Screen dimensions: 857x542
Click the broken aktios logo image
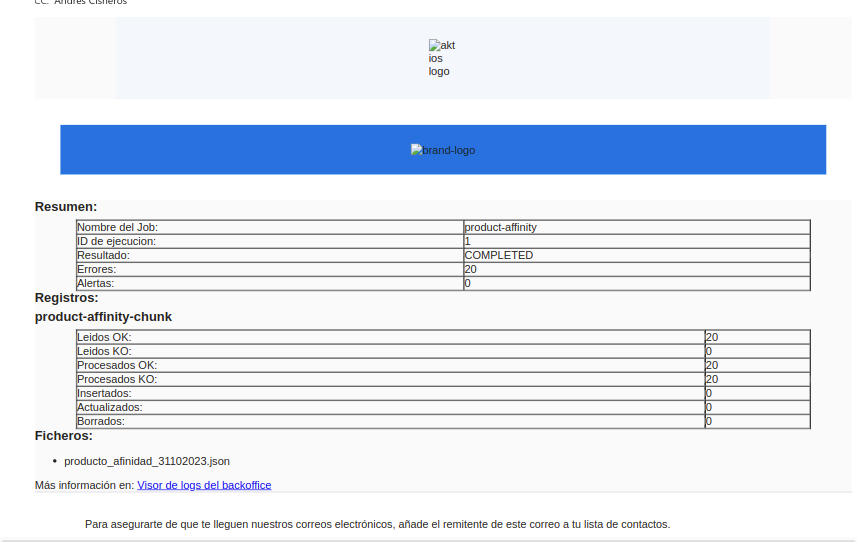[x=442, y=58]
